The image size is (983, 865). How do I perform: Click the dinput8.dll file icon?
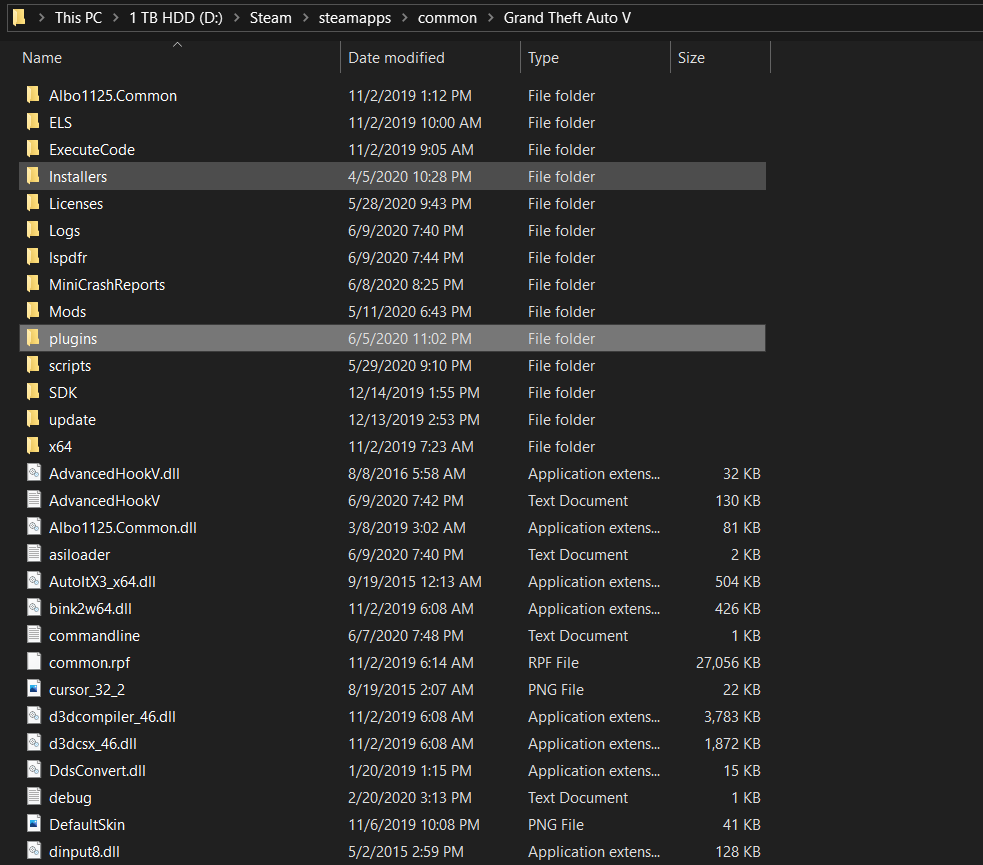click(34, 850)
